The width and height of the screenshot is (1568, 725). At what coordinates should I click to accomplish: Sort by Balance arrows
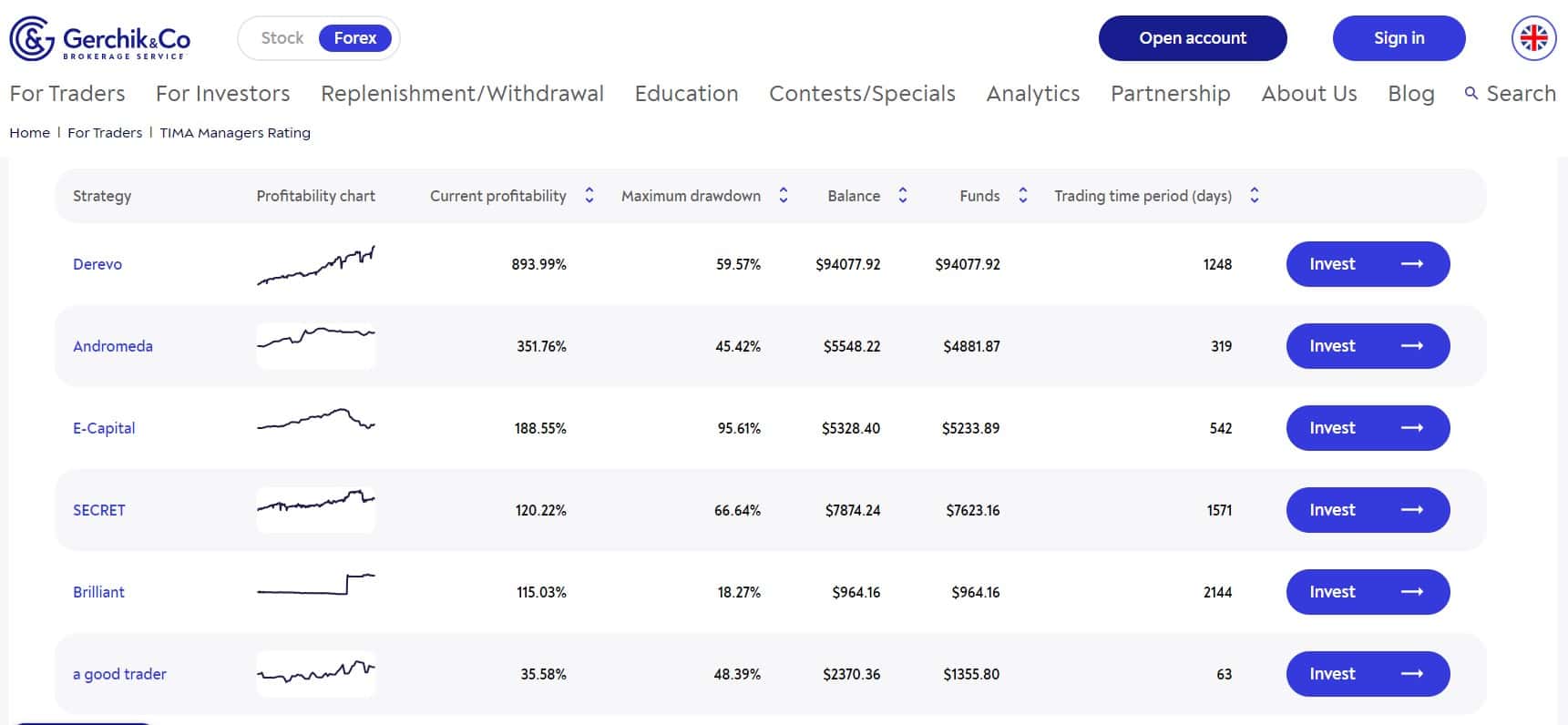tap(903, 195)
